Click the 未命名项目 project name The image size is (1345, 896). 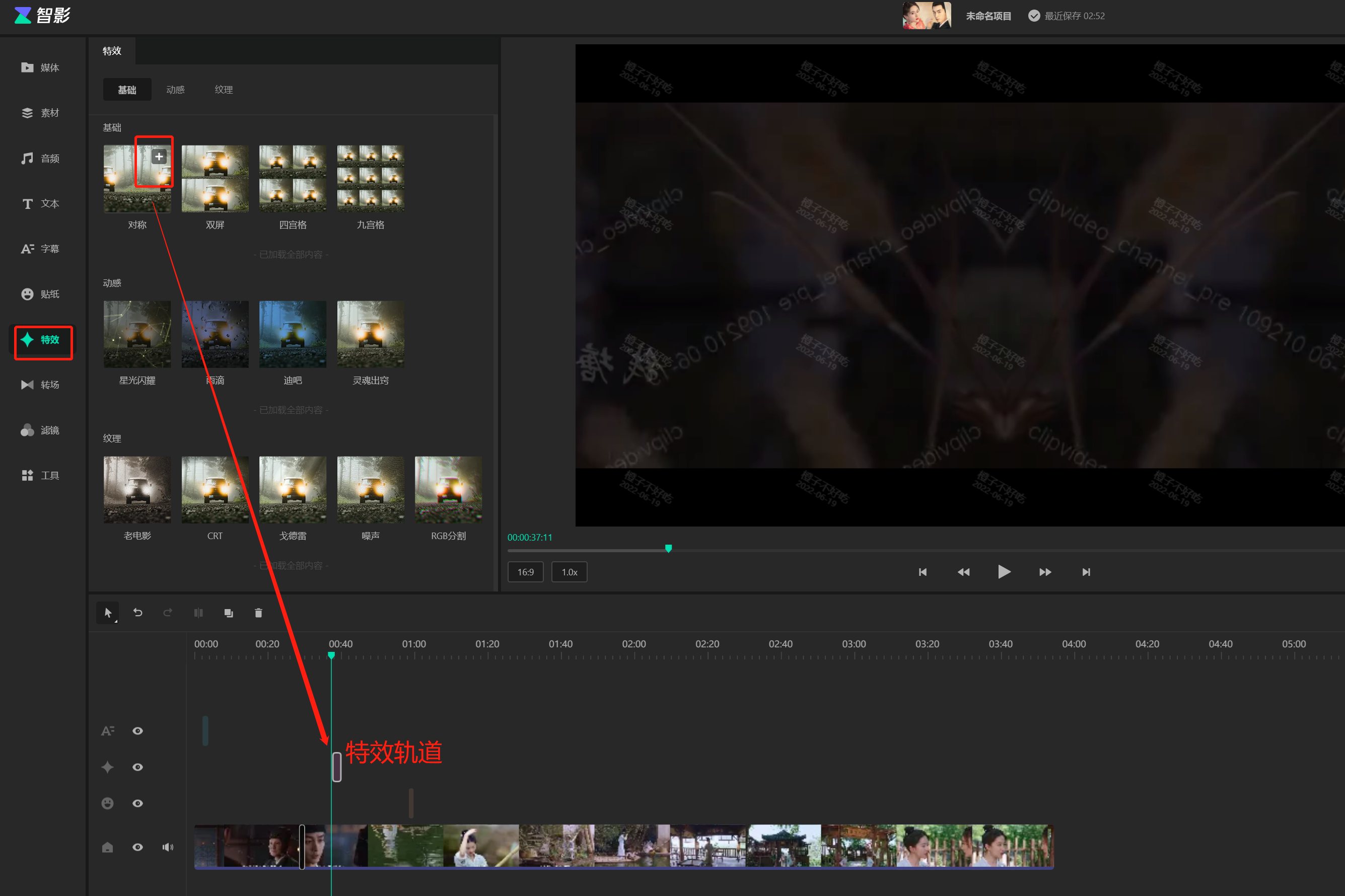(988, 16)
